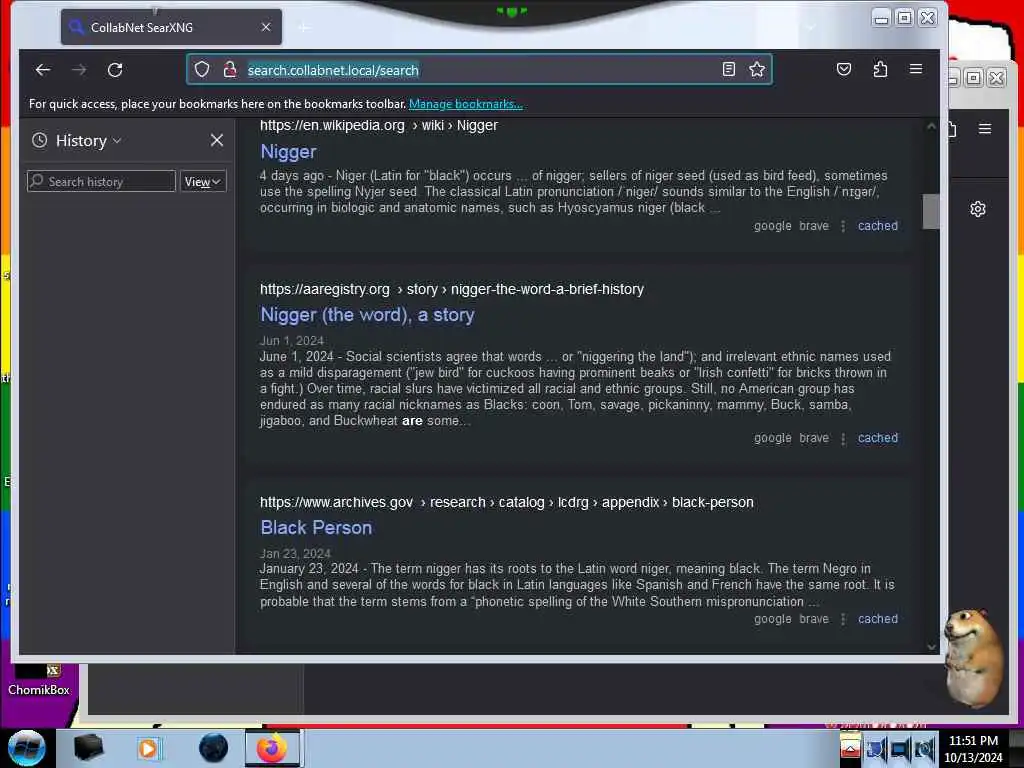Open the ChomikBox desktop icon
This screenshot has width=1024, height=768.
pos(39,680)
